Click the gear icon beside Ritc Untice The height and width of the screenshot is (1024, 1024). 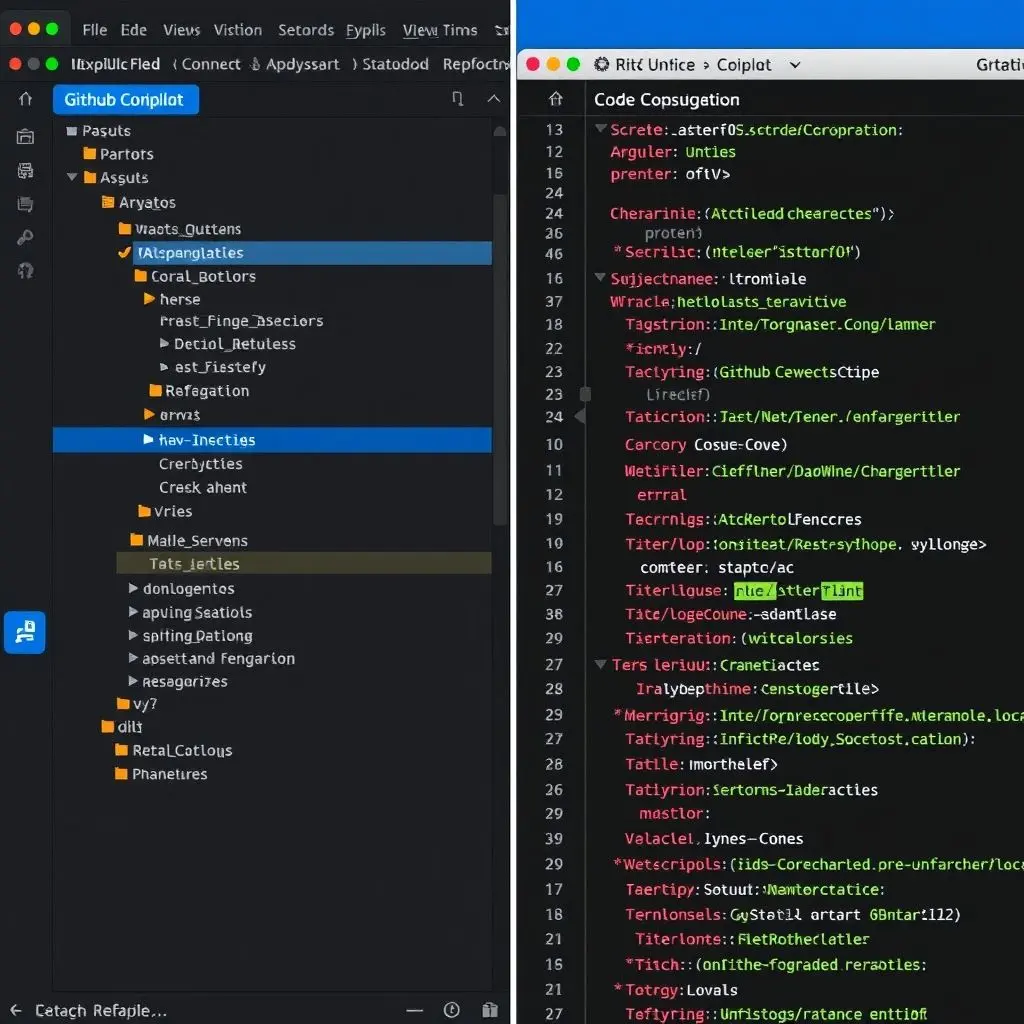click(x=601, y=64)
